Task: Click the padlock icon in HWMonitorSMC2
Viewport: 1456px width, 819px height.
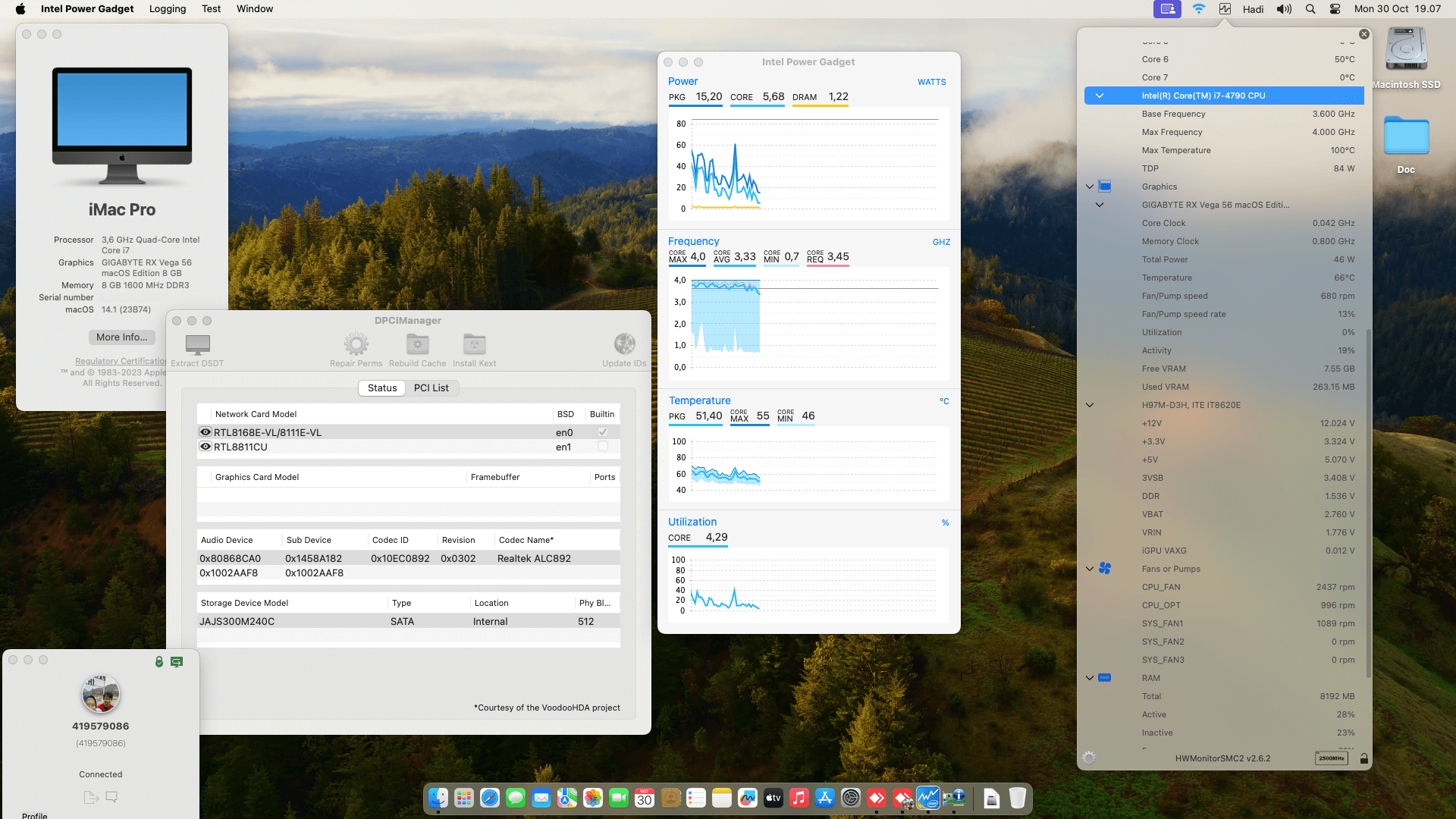Action: (1363, 758)
